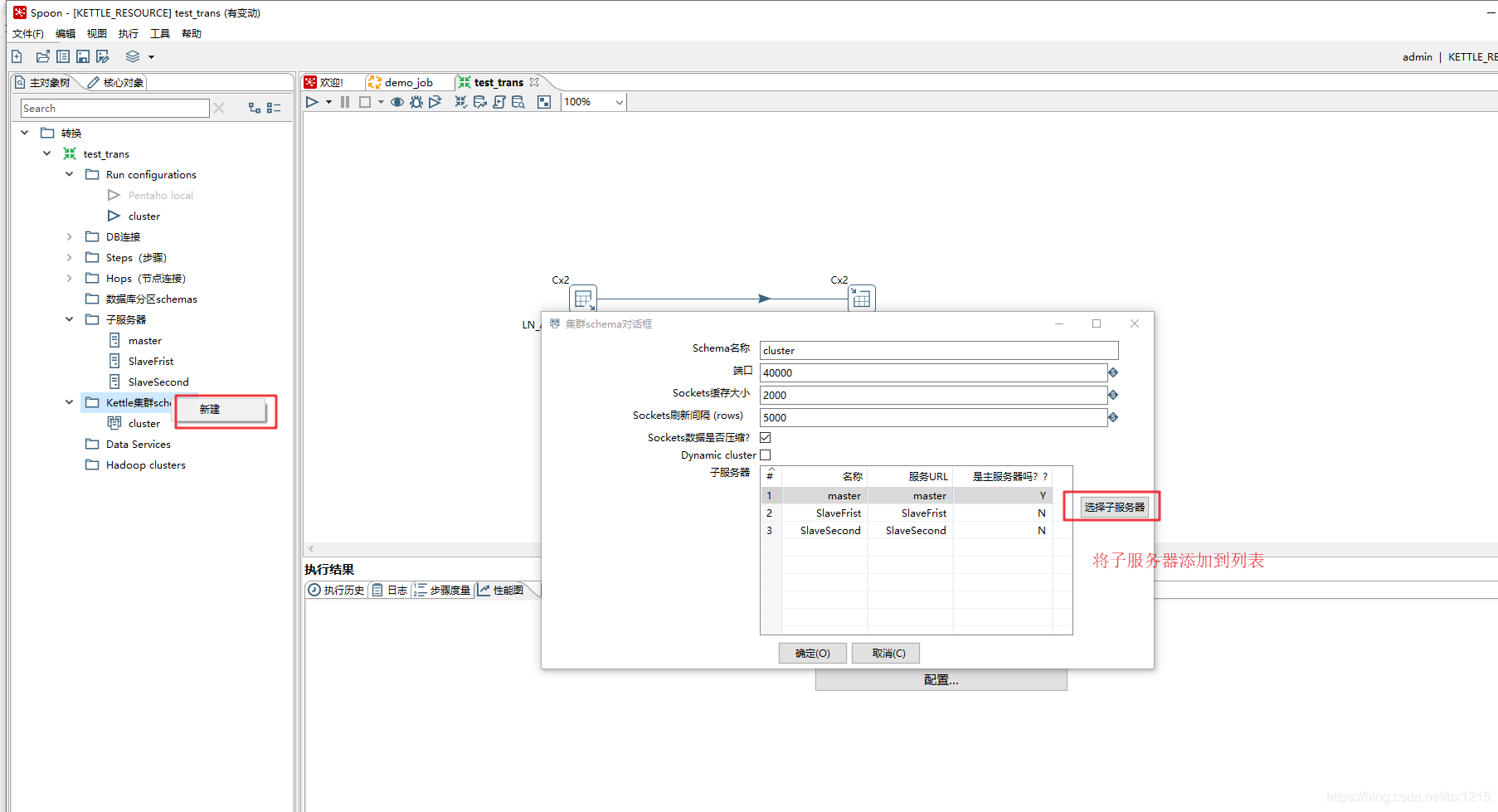Expand the DB连接 folder
Viewport: 1498px width, 812px height.
[x=70, y=236]
